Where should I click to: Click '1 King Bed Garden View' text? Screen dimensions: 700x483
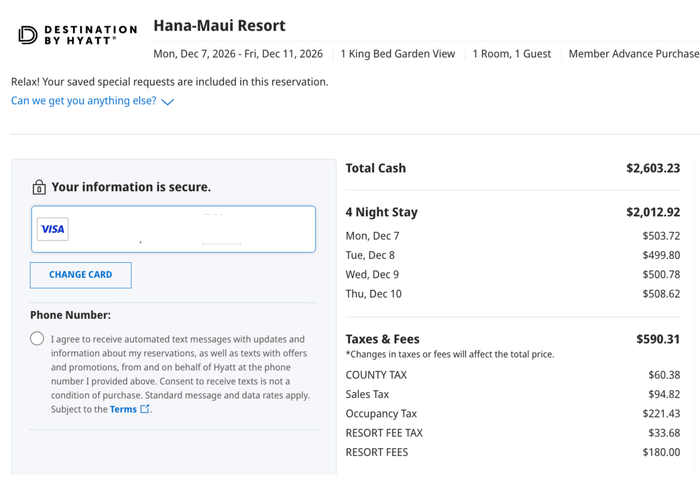pos(398,54)
